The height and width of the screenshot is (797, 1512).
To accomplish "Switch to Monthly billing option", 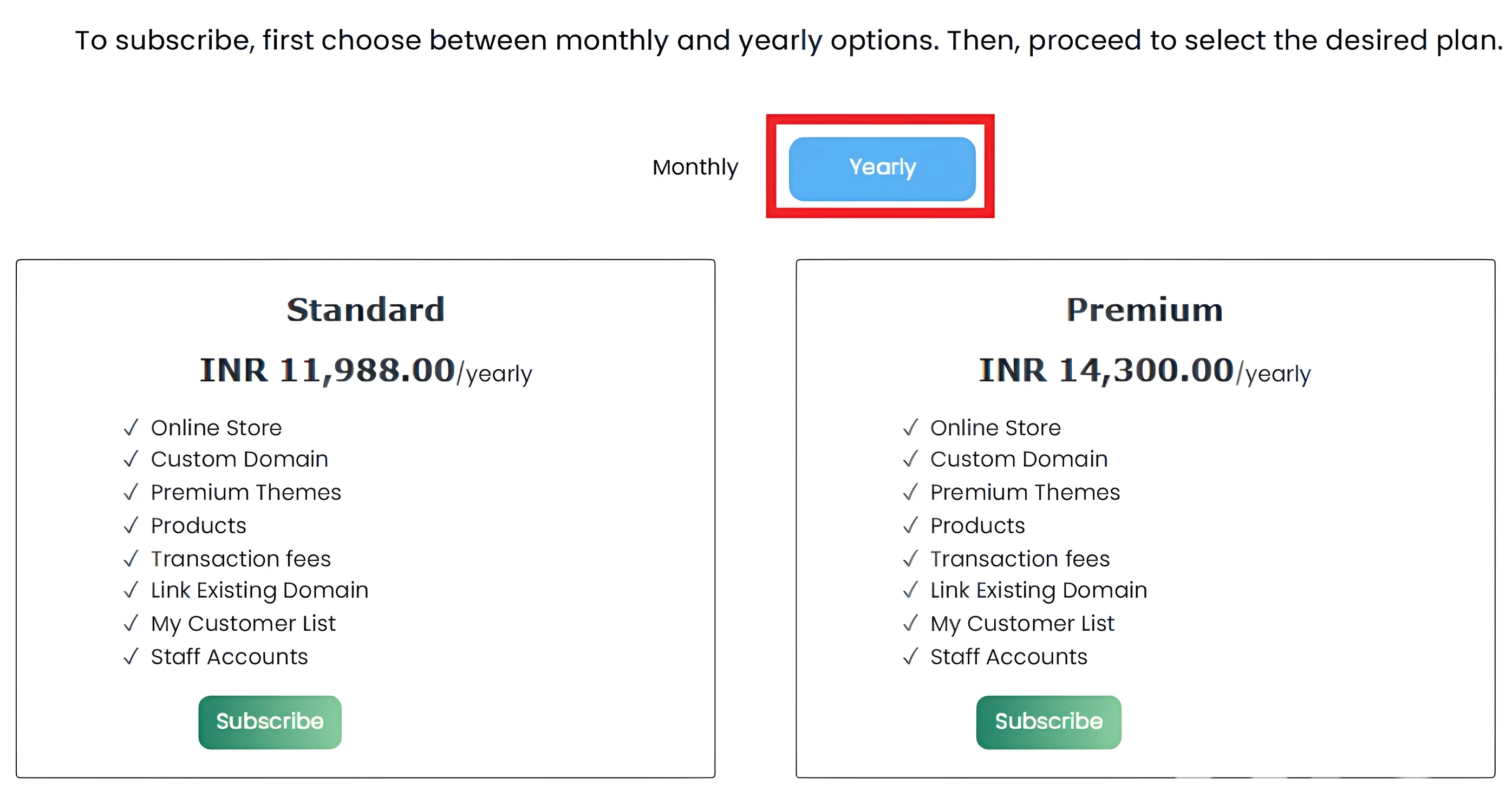I will (695, 167).
